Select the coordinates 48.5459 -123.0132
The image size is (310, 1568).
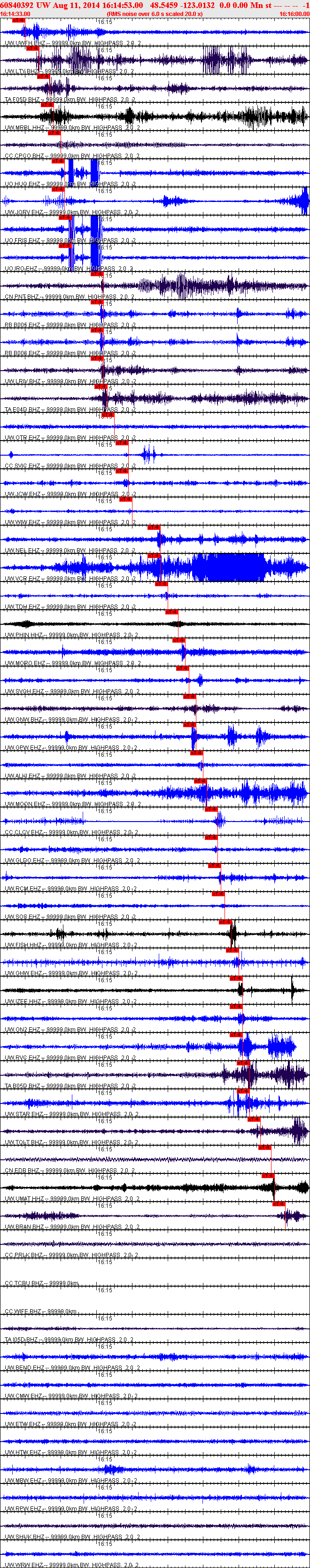[x=183, y=5]
